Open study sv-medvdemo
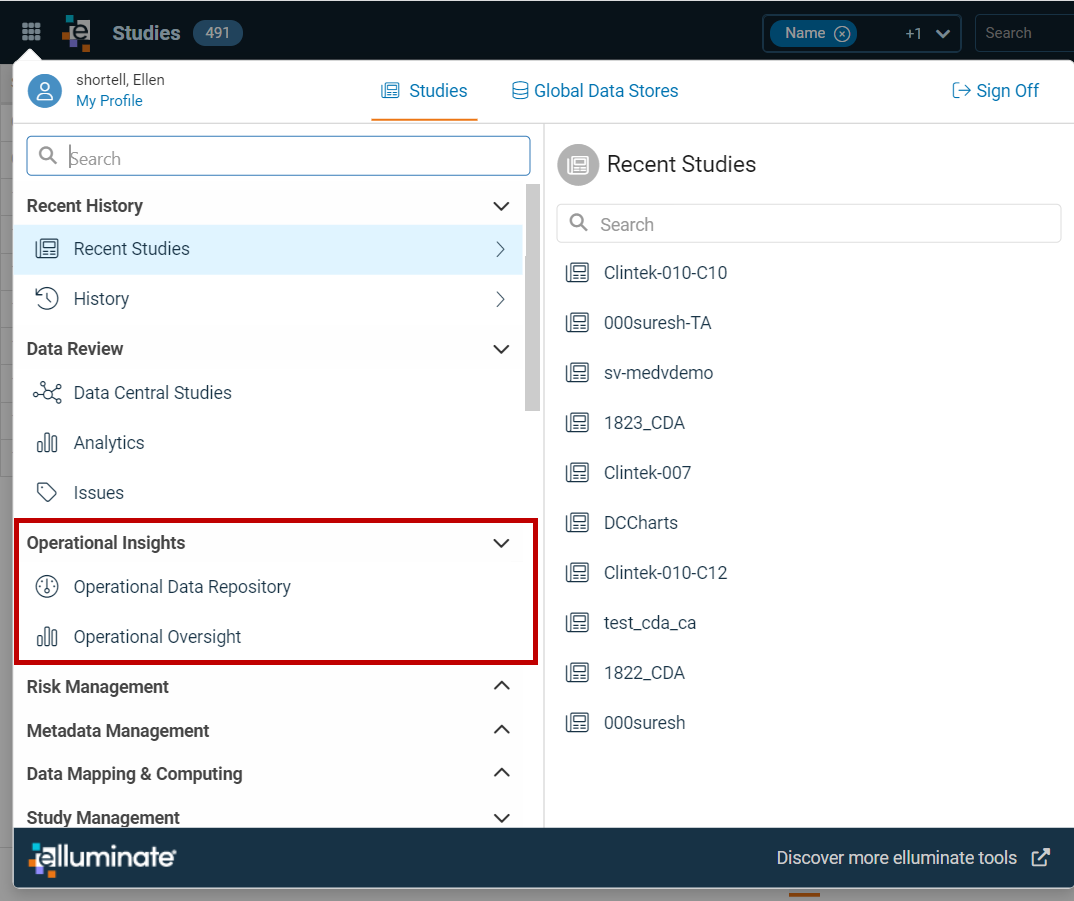1074x901 pixels. pyautogui.click(x=658, y=373)
